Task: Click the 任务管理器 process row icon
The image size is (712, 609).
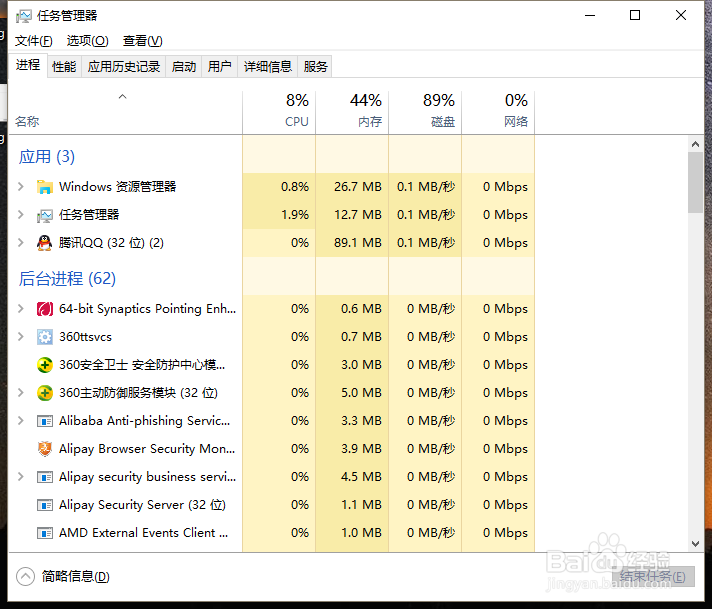Action: (44, 215)
